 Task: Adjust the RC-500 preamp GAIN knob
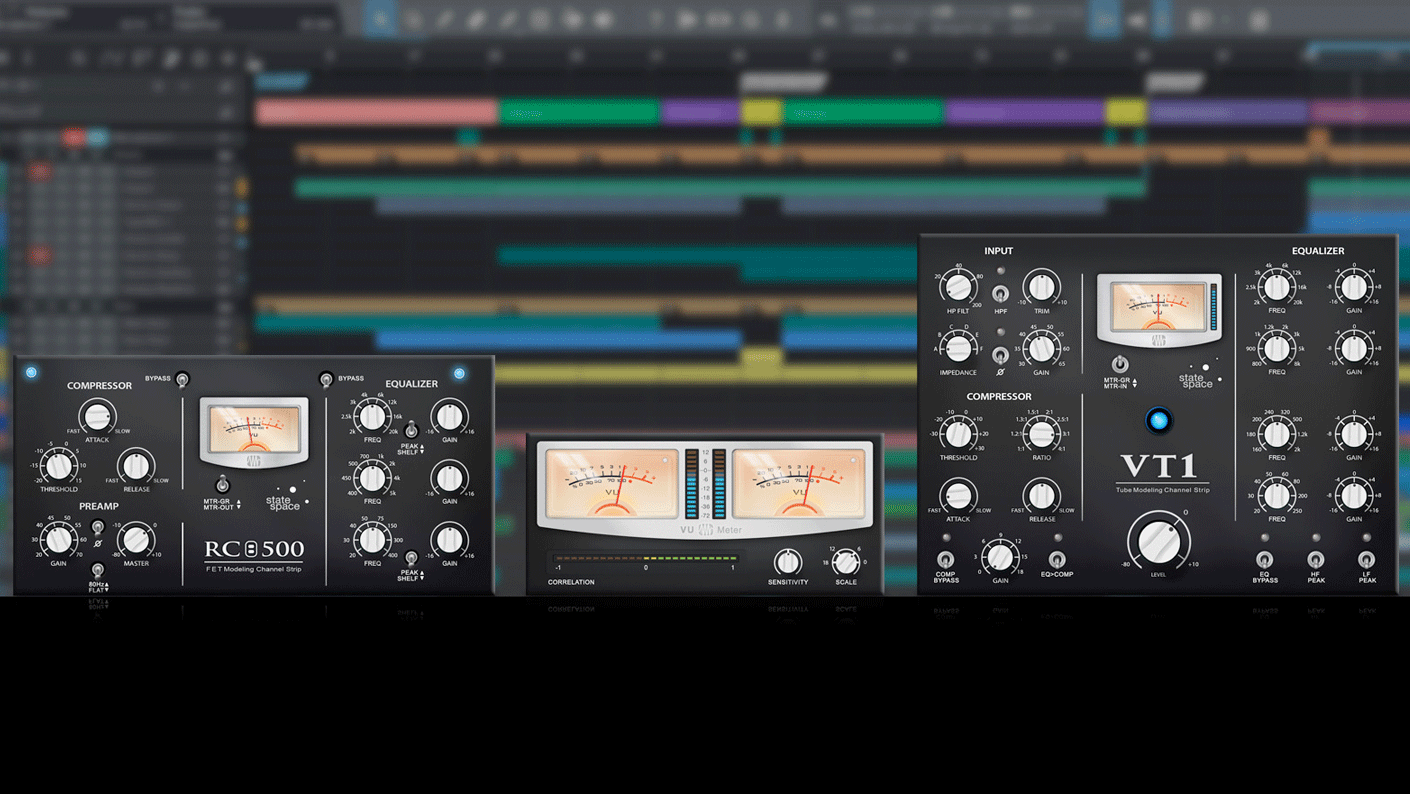59,540
